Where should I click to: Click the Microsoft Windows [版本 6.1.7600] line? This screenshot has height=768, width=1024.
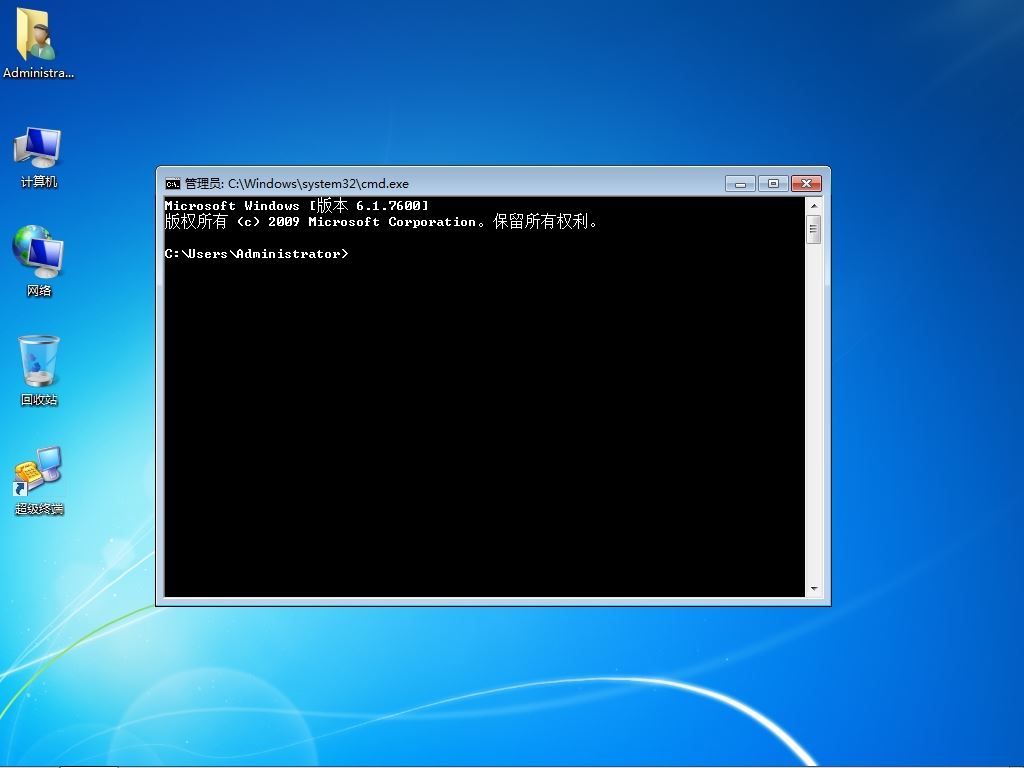(296, 206)
